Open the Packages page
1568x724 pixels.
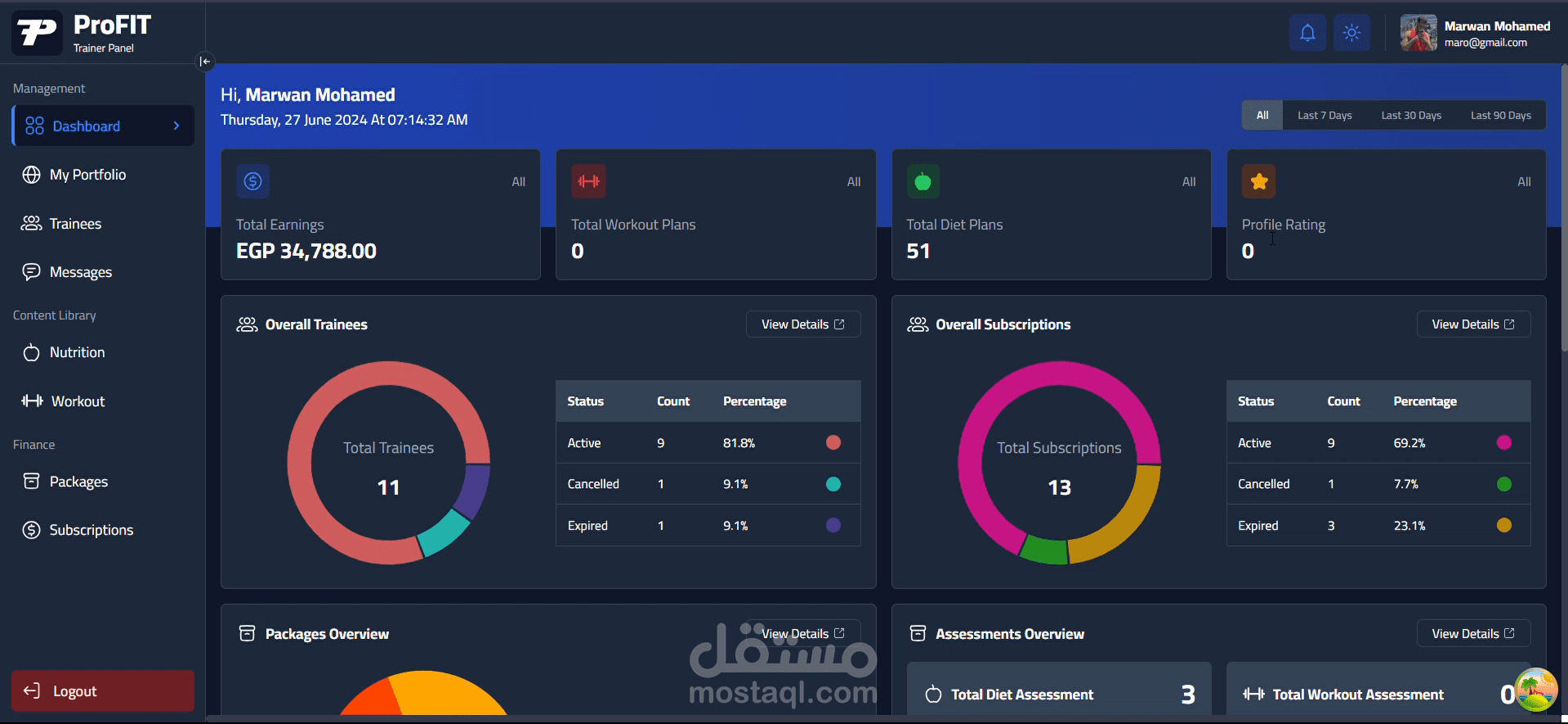[103, 481]
